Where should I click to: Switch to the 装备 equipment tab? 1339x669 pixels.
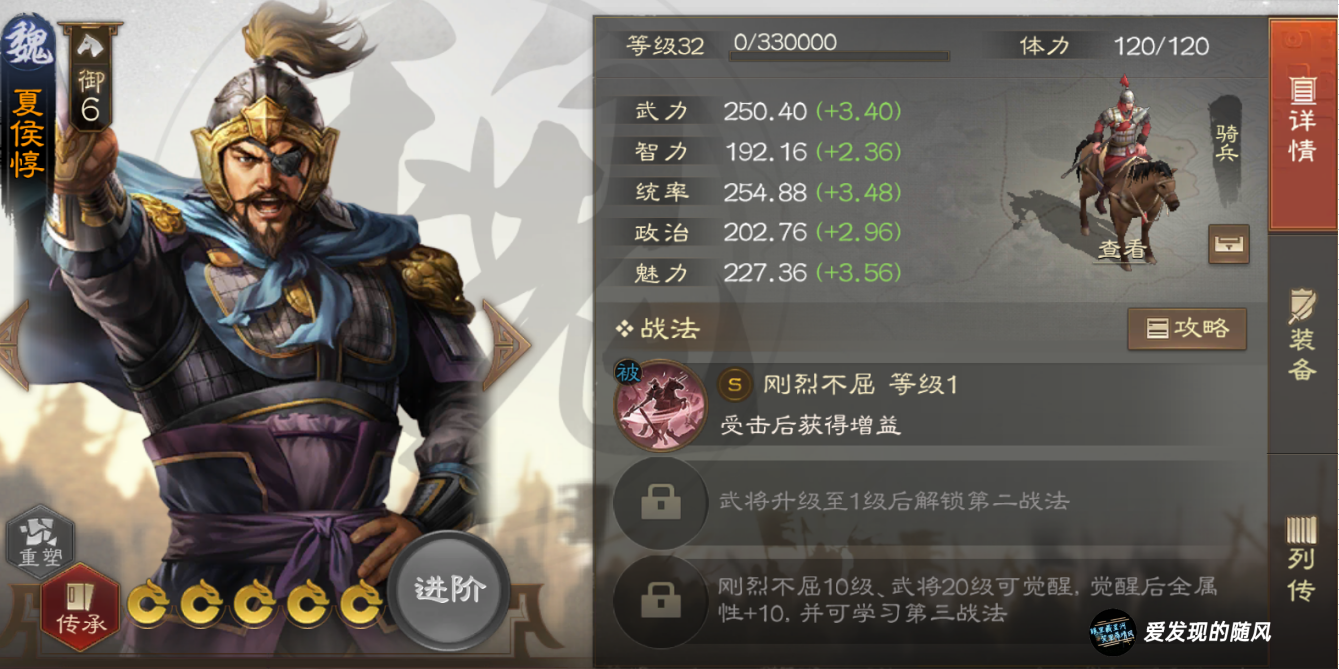(1302, 335)
